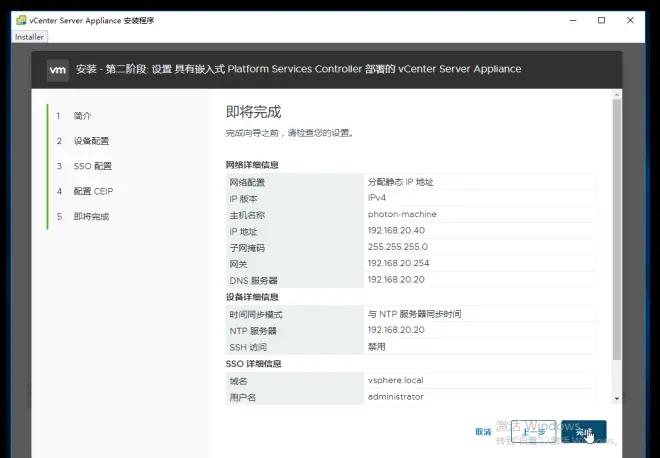Select the vsphere.local domain value
Viewport: 660px width, 458px height.
(x=396, y=380)
